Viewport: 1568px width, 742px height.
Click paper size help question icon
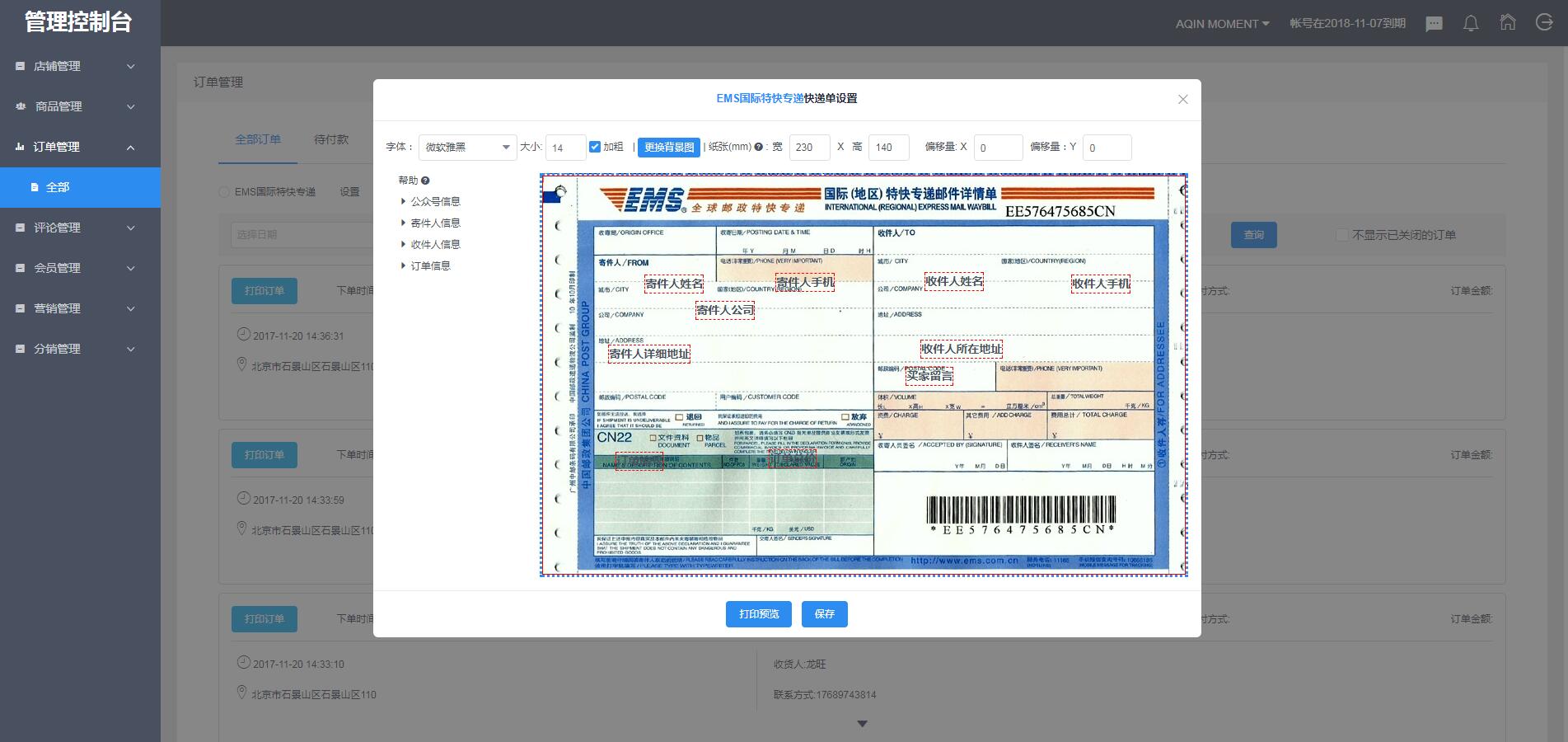pyautogui.click(x=758, y=147)
